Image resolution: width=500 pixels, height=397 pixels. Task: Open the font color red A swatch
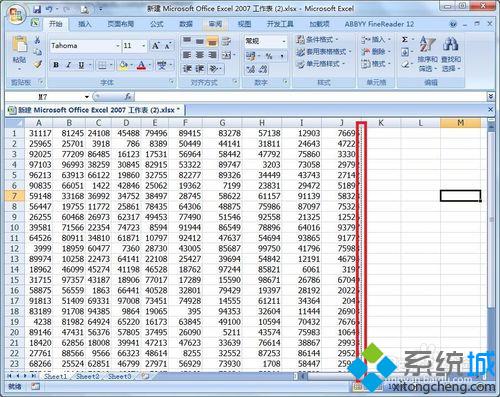tap(141, 65)
